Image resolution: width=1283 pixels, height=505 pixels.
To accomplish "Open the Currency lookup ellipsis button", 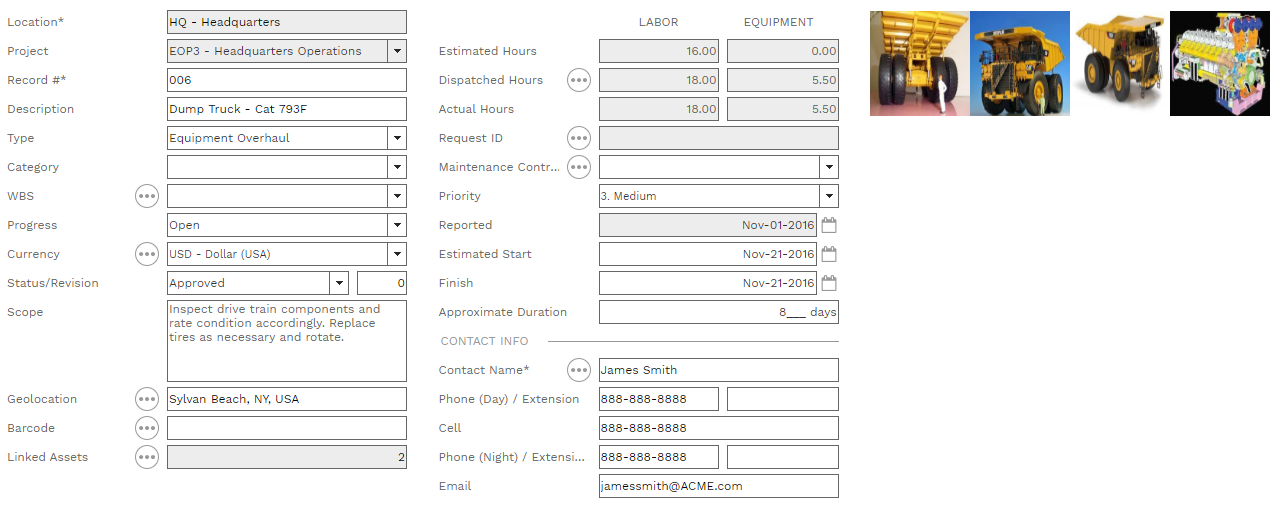I will coord(147,254).
